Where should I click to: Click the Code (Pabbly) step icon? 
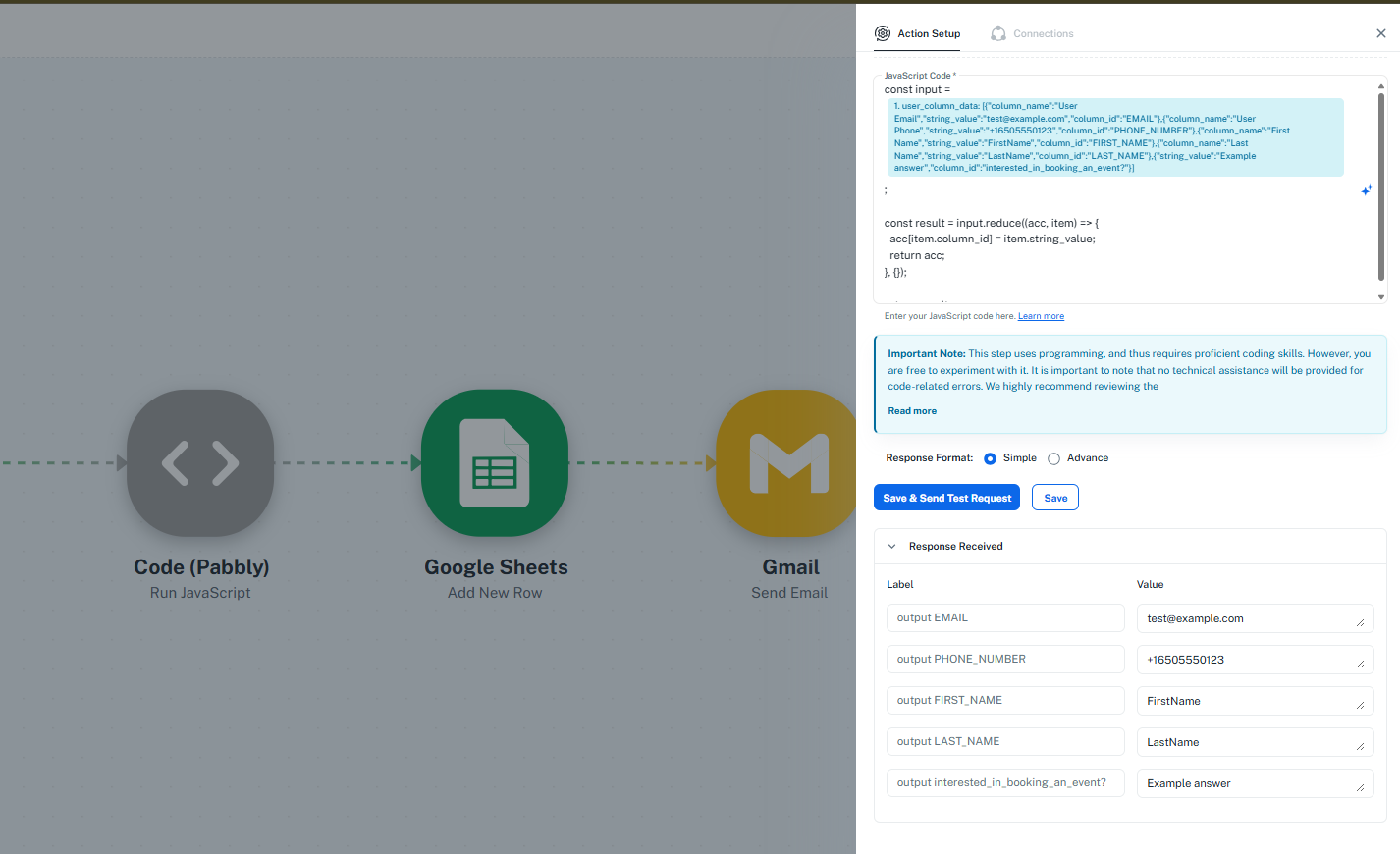200,463
